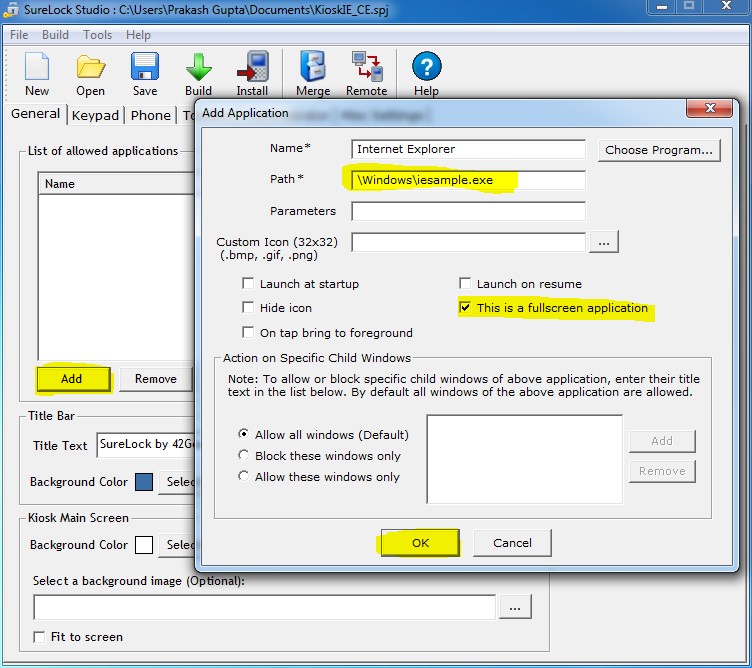
Task: Click the Choose Program... button
Action: click(x=659, y=150)
